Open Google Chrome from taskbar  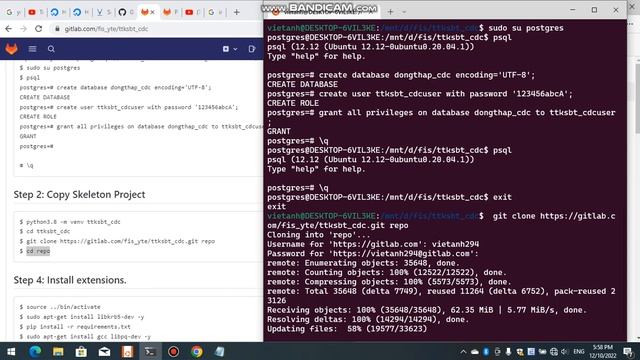coord(197,351)
